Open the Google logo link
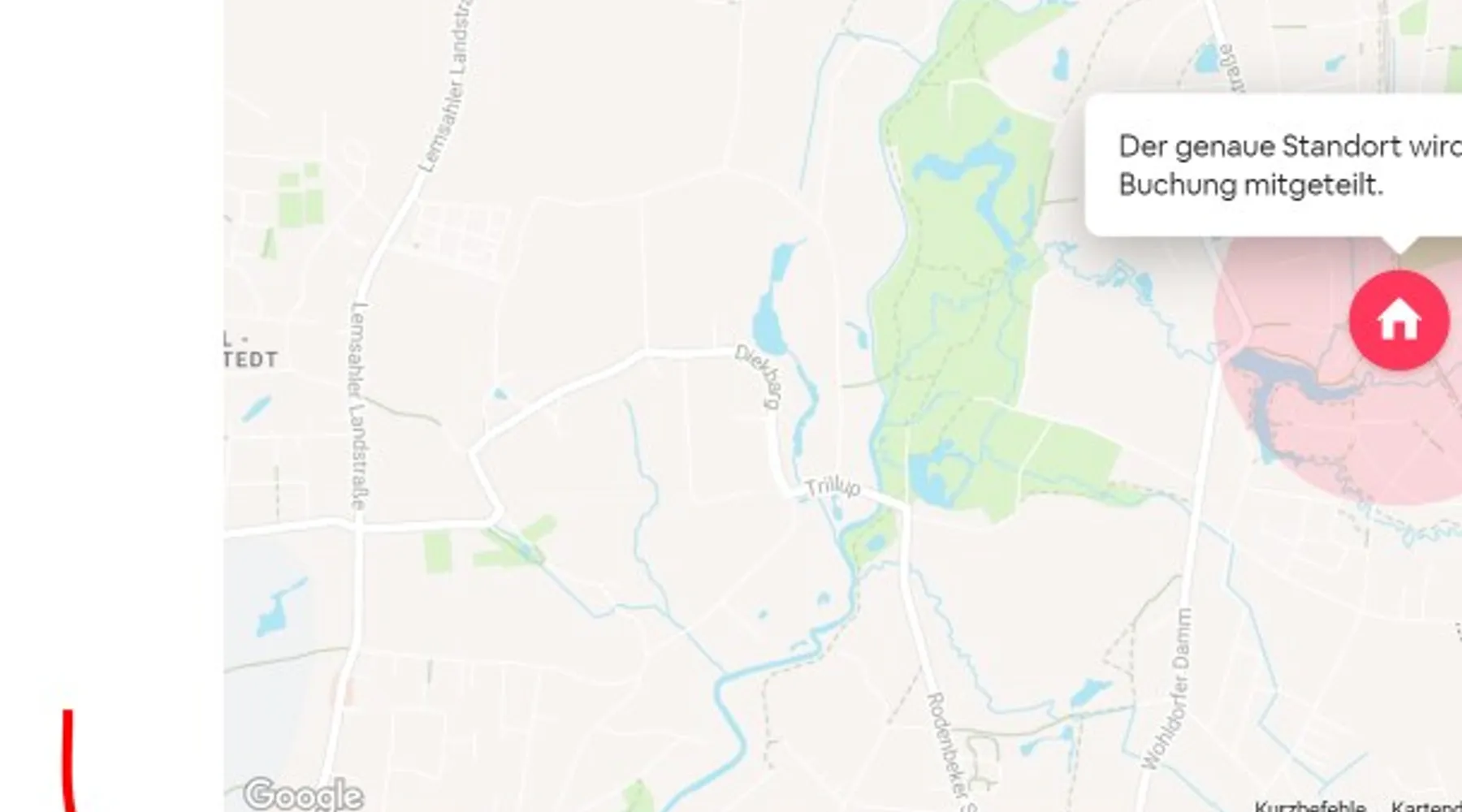The image size is (1462, 812). click(304, 794)
